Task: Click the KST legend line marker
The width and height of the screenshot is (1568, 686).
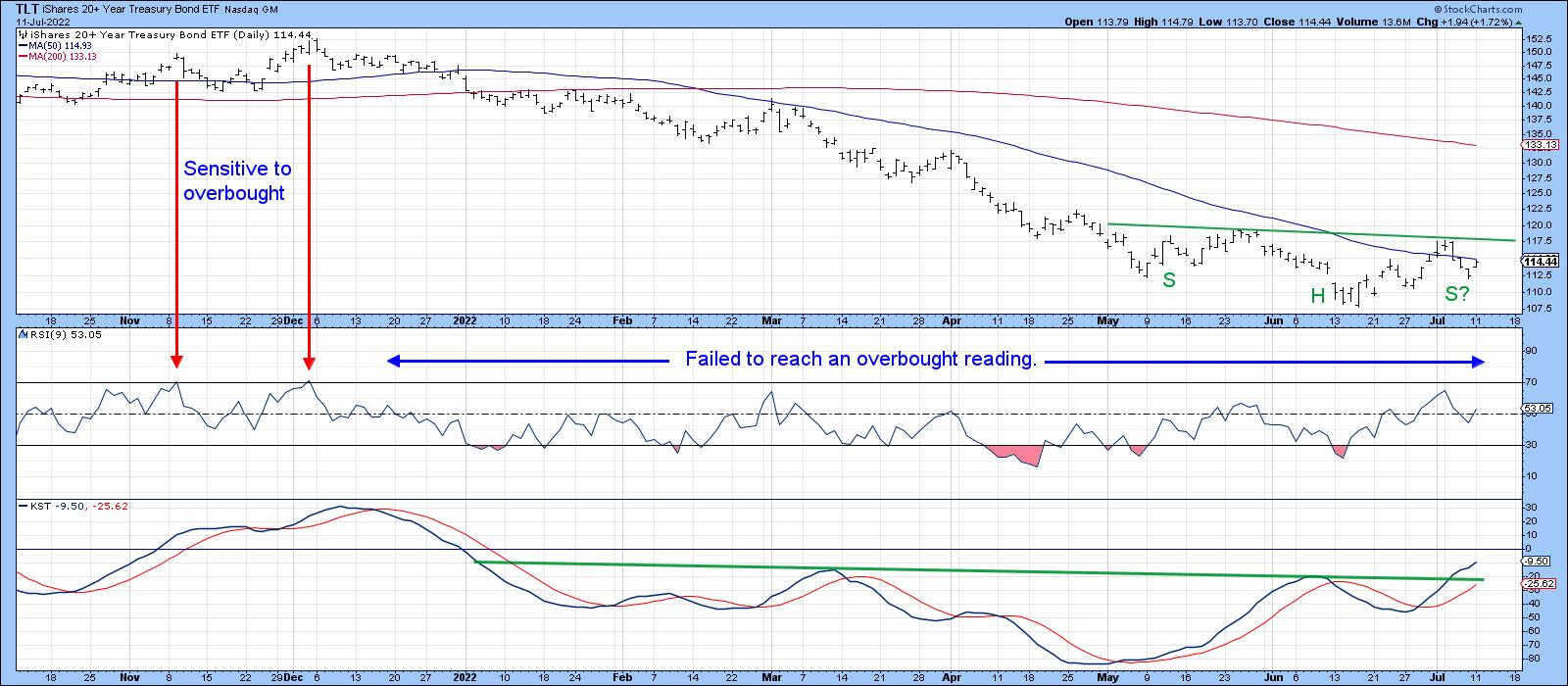Action: tap(24, 506)
